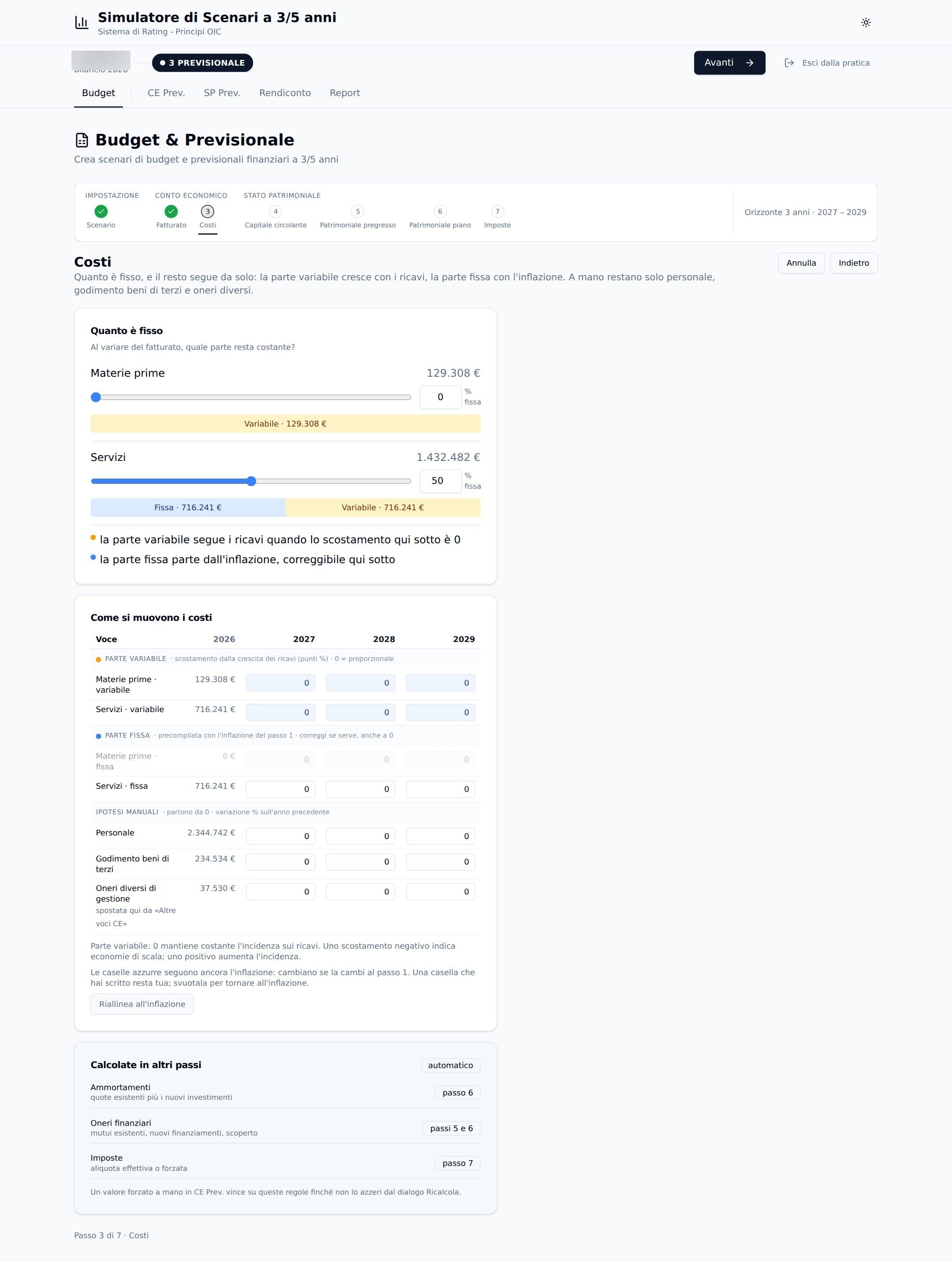Select step 3 Costi circle
This screenshot has width=952, height=1262.
(x=208, y=212)
